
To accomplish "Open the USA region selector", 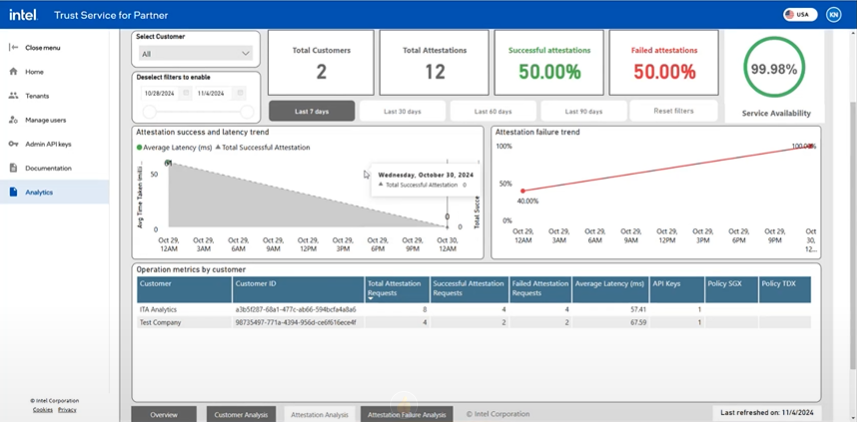I will click(x=800, y=15).
